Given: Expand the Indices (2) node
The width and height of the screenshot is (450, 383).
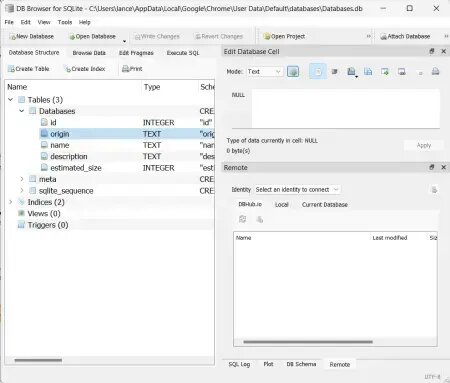Looking at the screenshot, I should pos(11,202).
